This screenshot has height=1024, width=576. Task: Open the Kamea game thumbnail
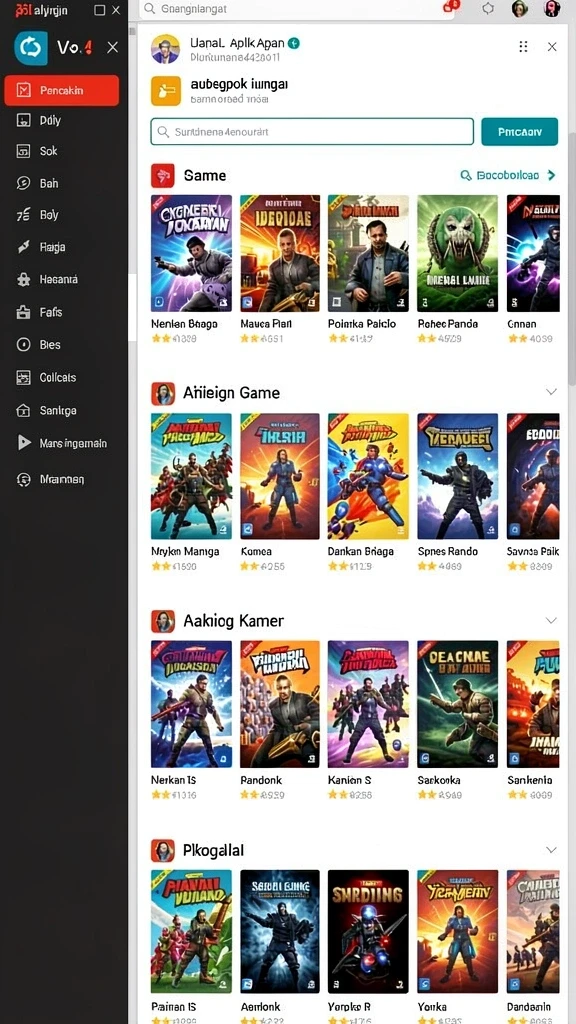(280, 476)
